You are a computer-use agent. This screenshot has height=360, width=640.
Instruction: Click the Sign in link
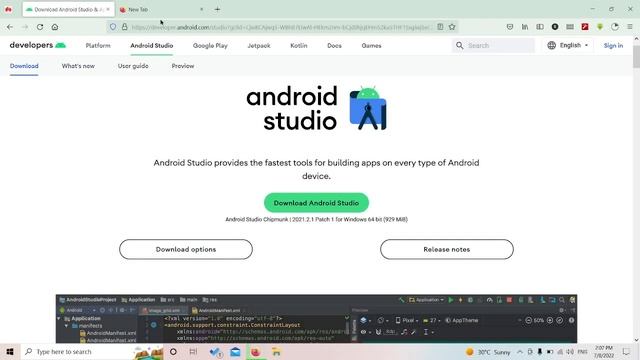(x=613, y=45)
